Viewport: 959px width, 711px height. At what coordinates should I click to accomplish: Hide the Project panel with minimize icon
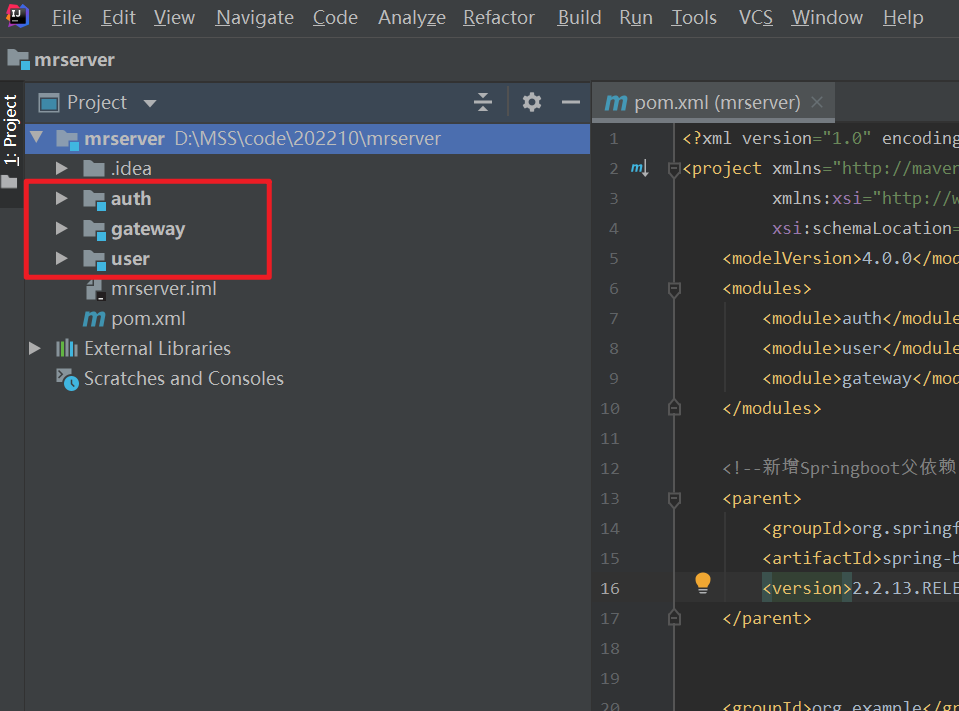pyautogui.click(x=571, y=102)
